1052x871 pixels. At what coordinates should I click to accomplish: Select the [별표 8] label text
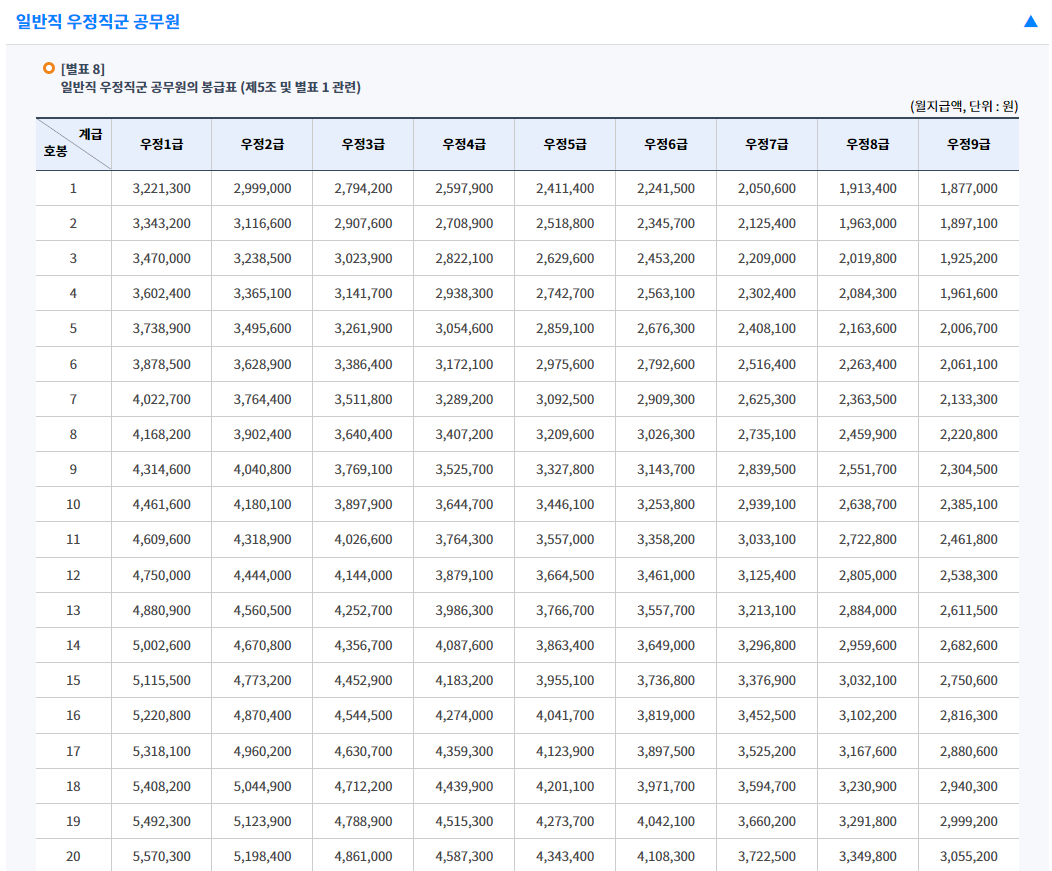(x=82, y=69)
